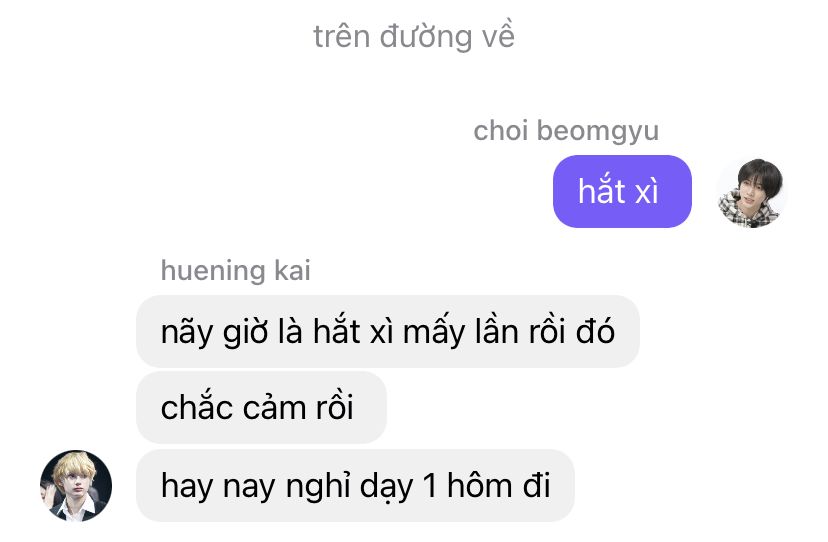Click the word "nghỉ" in the bottom bubble
The image size is (828, 542).
pyautogui.click(x=318, y=486)
